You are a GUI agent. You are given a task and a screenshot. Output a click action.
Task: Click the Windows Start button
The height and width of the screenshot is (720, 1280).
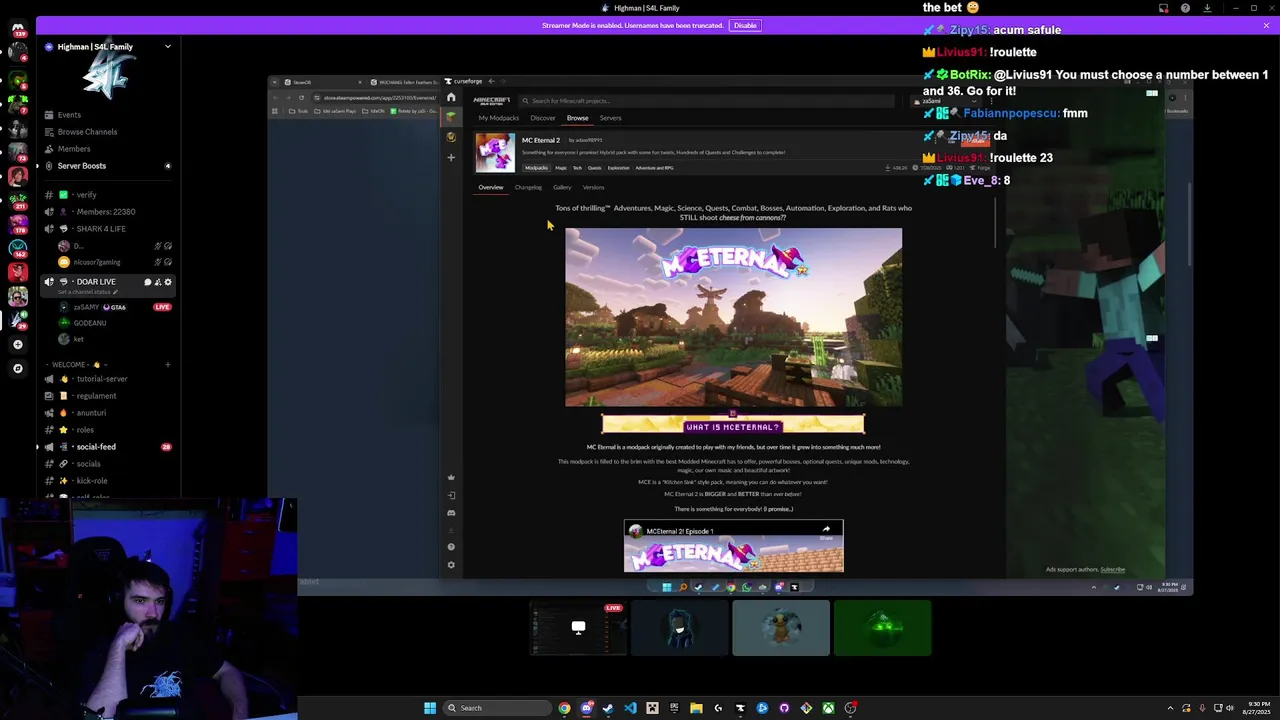point(430,708)
